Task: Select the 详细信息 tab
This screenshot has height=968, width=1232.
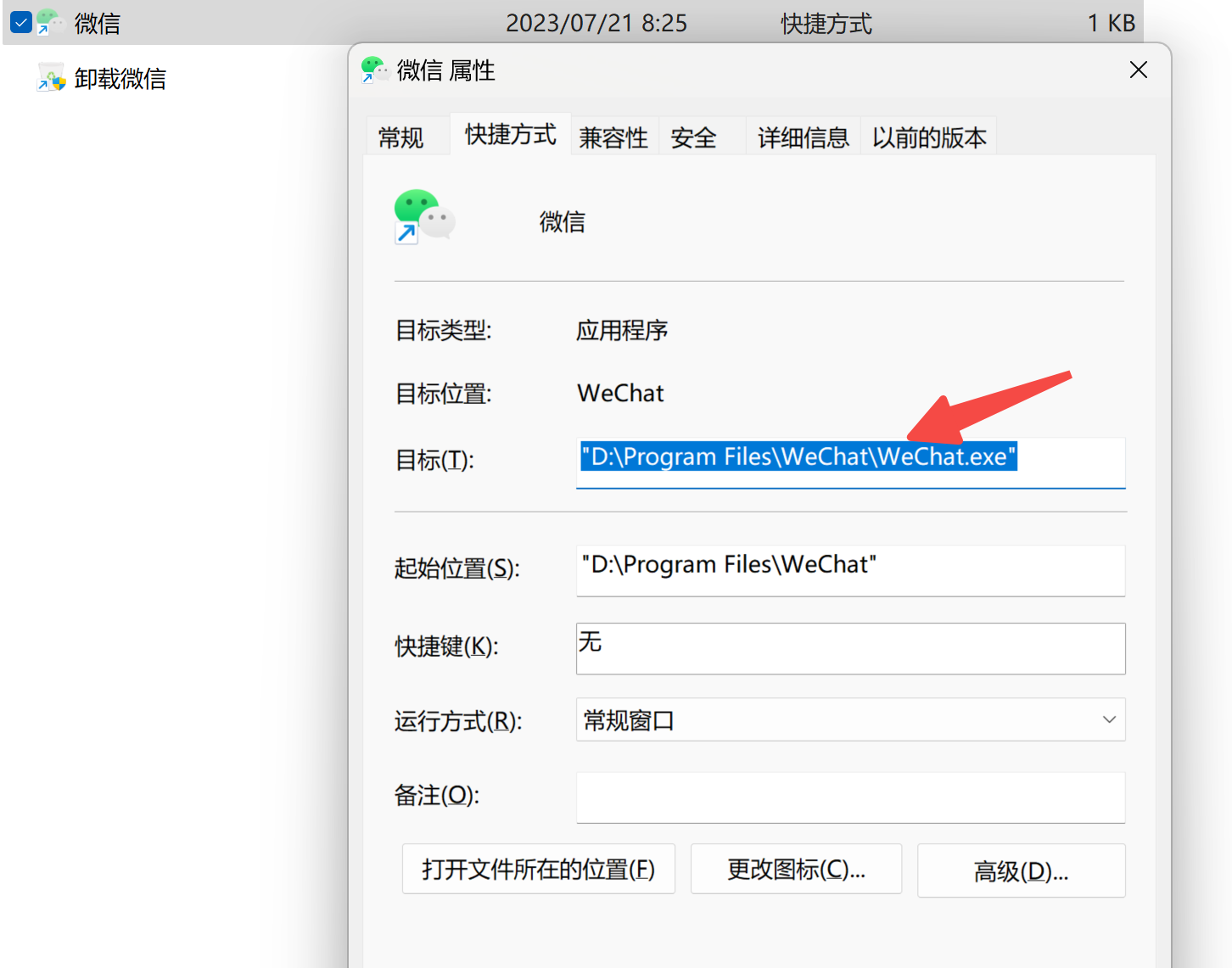Action: point(804,137)
